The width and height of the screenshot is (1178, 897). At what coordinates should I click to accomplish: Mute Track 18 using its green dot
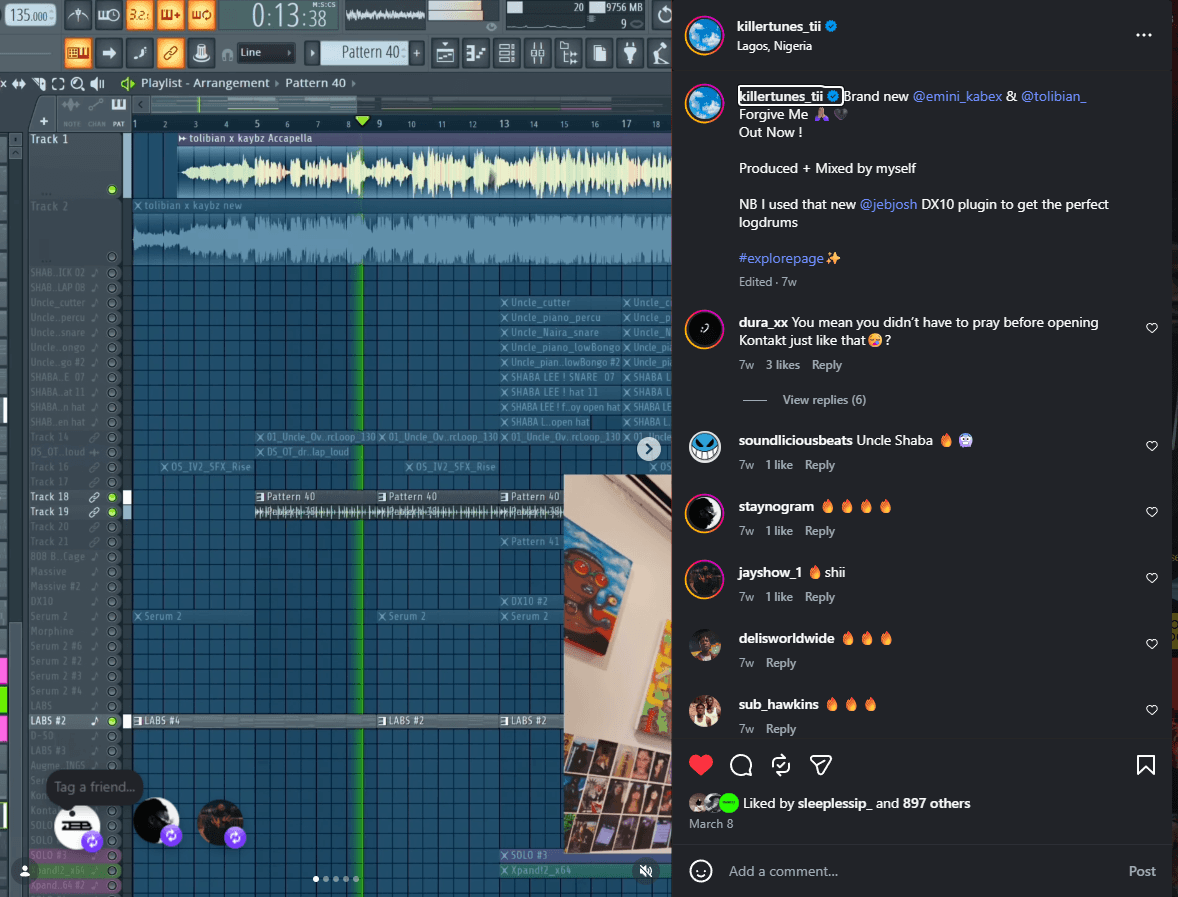[112, 497]
